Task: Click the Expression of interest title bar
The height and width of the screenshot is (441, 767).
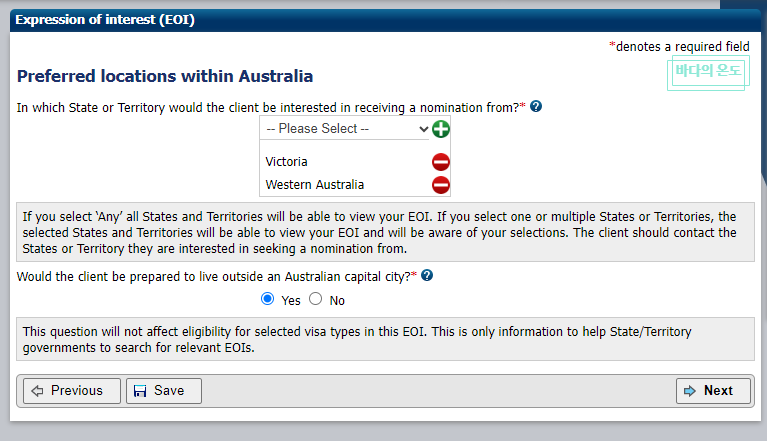Action: tap(105, 19)
